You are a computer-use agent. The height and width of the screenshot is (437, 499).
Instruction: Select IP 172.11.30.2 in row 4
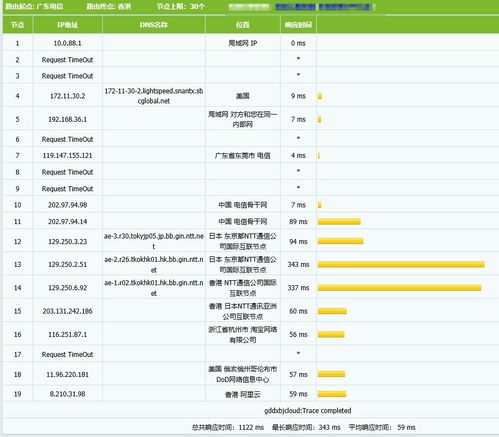(x=67, y=96)
